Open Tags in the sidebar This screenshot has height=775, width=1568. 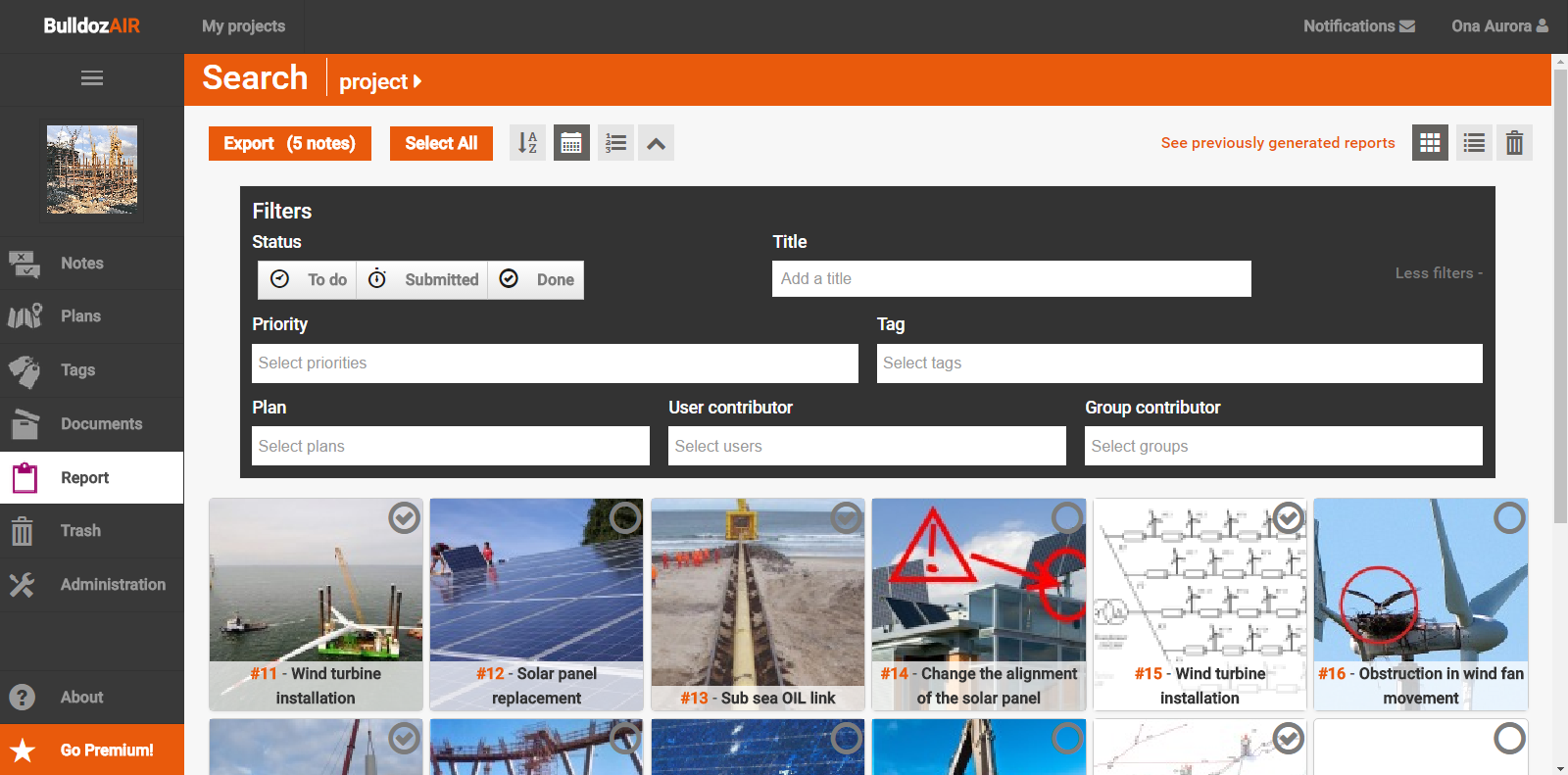pos(92,369)
